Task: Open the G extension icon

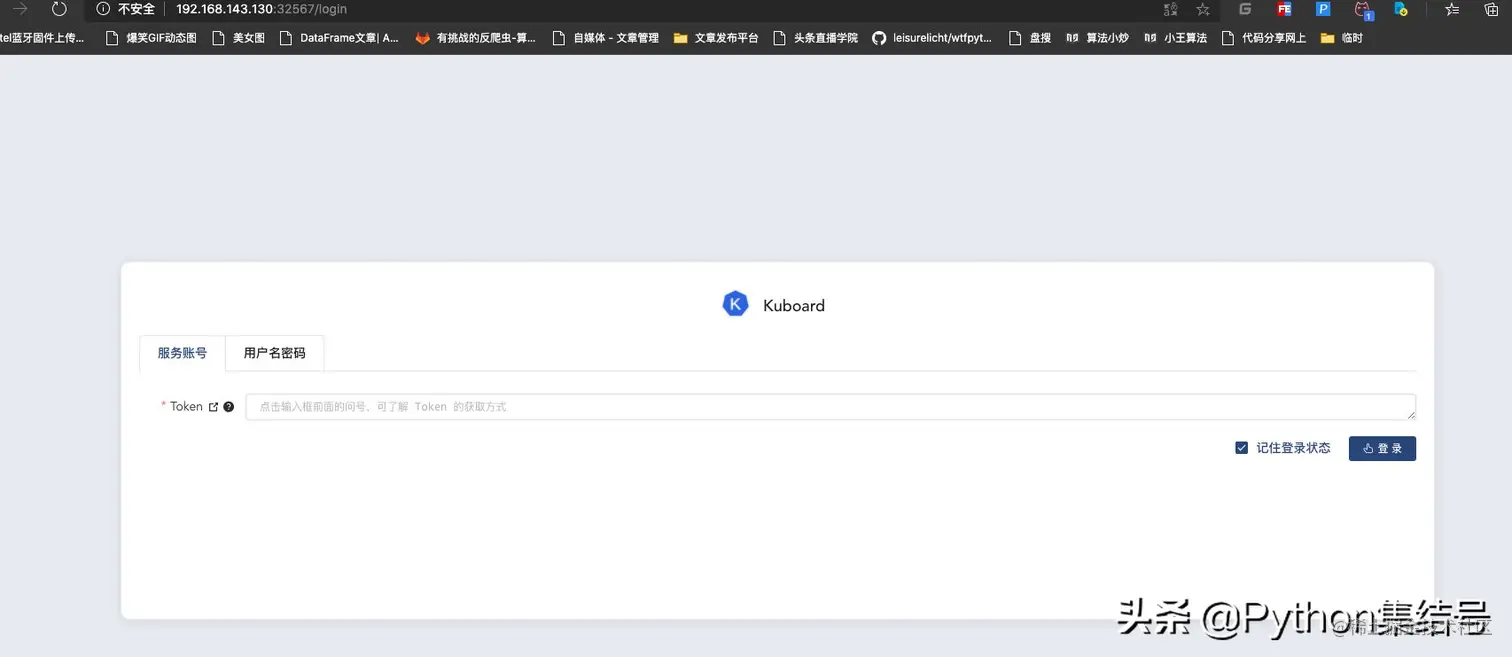Action: [1244, 9]
